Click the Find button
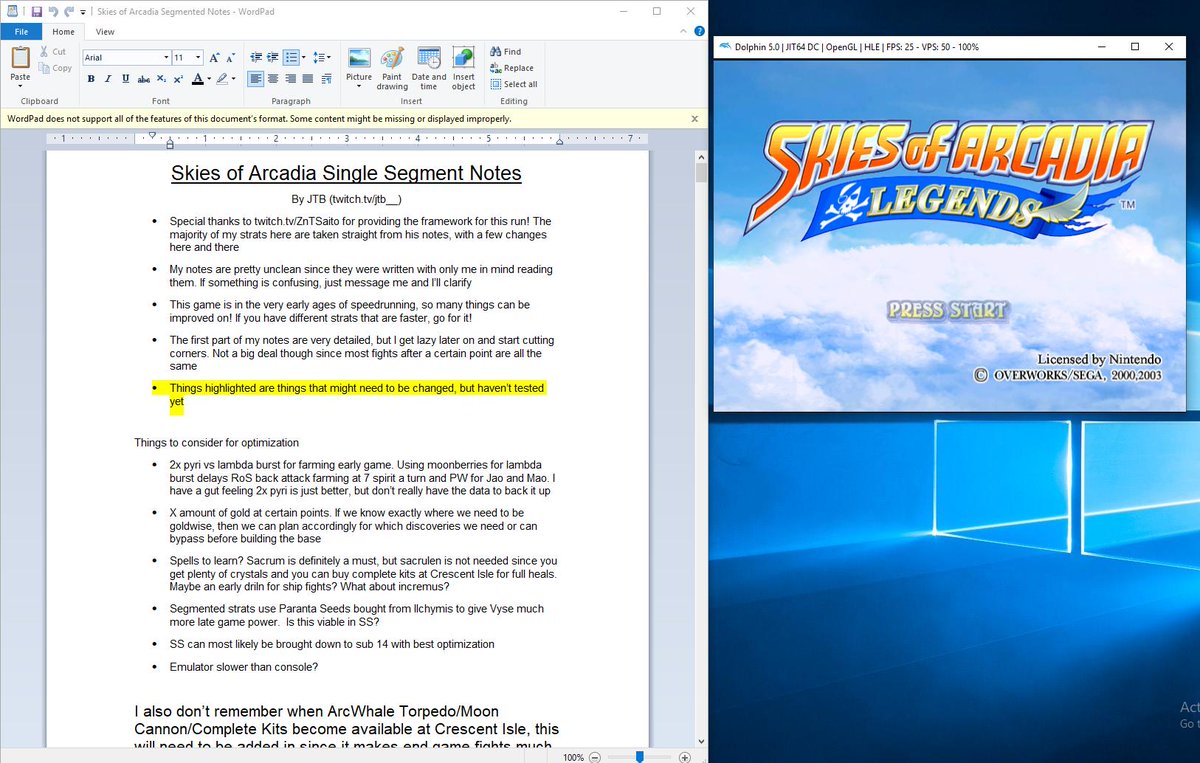1200x763 pixels. 506,52
